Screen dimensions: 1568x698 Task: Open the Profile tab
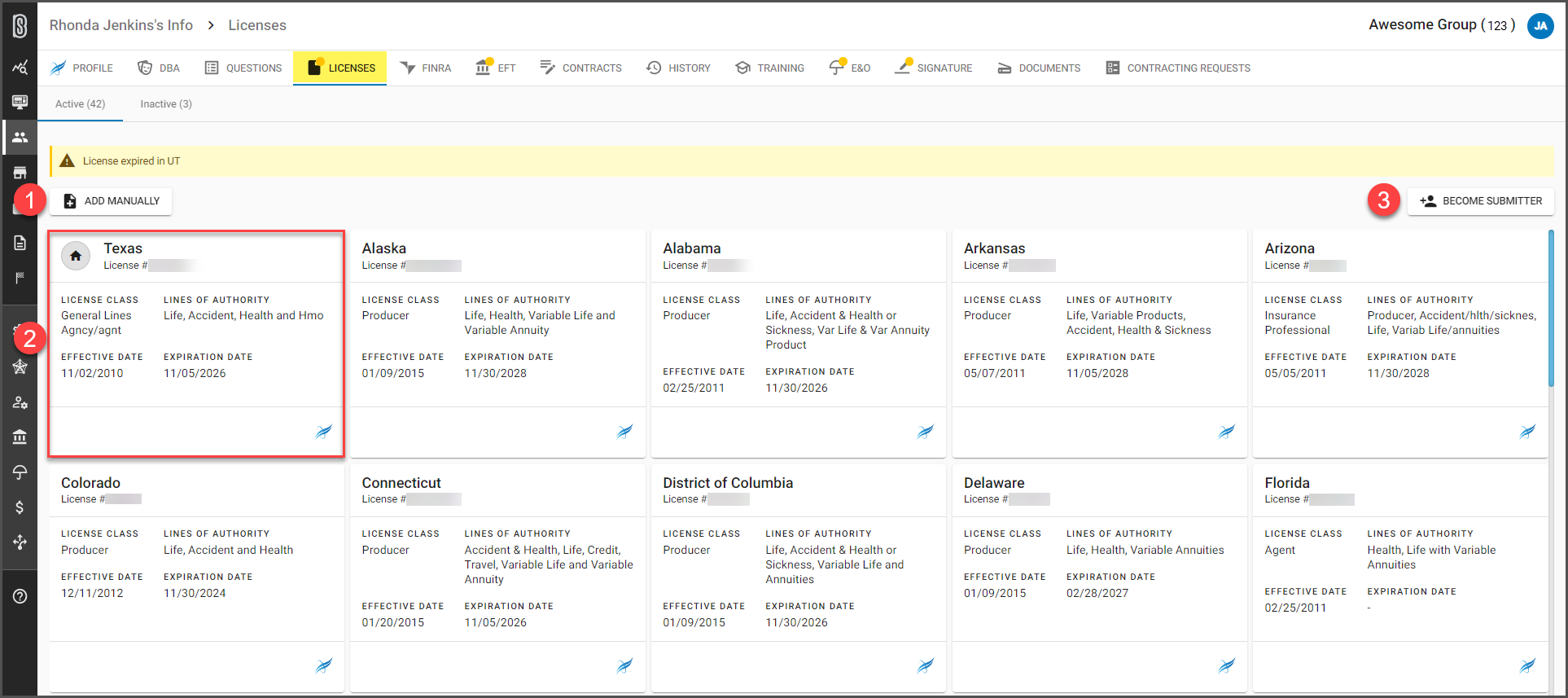pos(81,68)
